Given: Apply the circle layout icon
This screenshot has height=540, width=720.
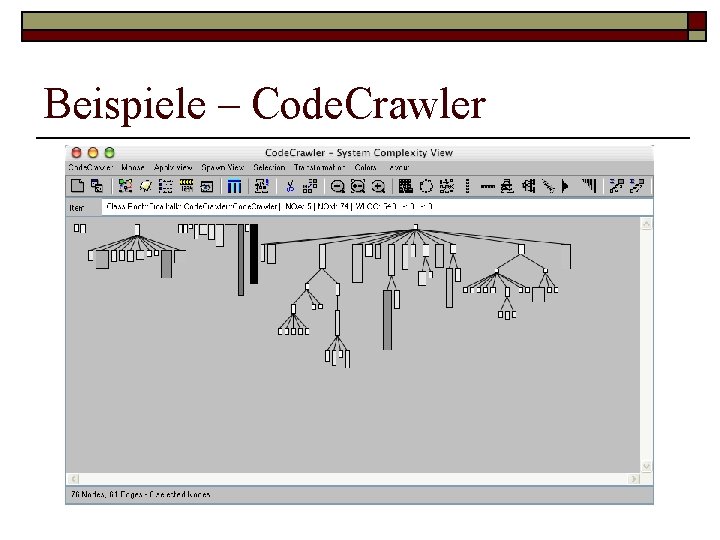Looking at the screenshot, I should (426, 186).
